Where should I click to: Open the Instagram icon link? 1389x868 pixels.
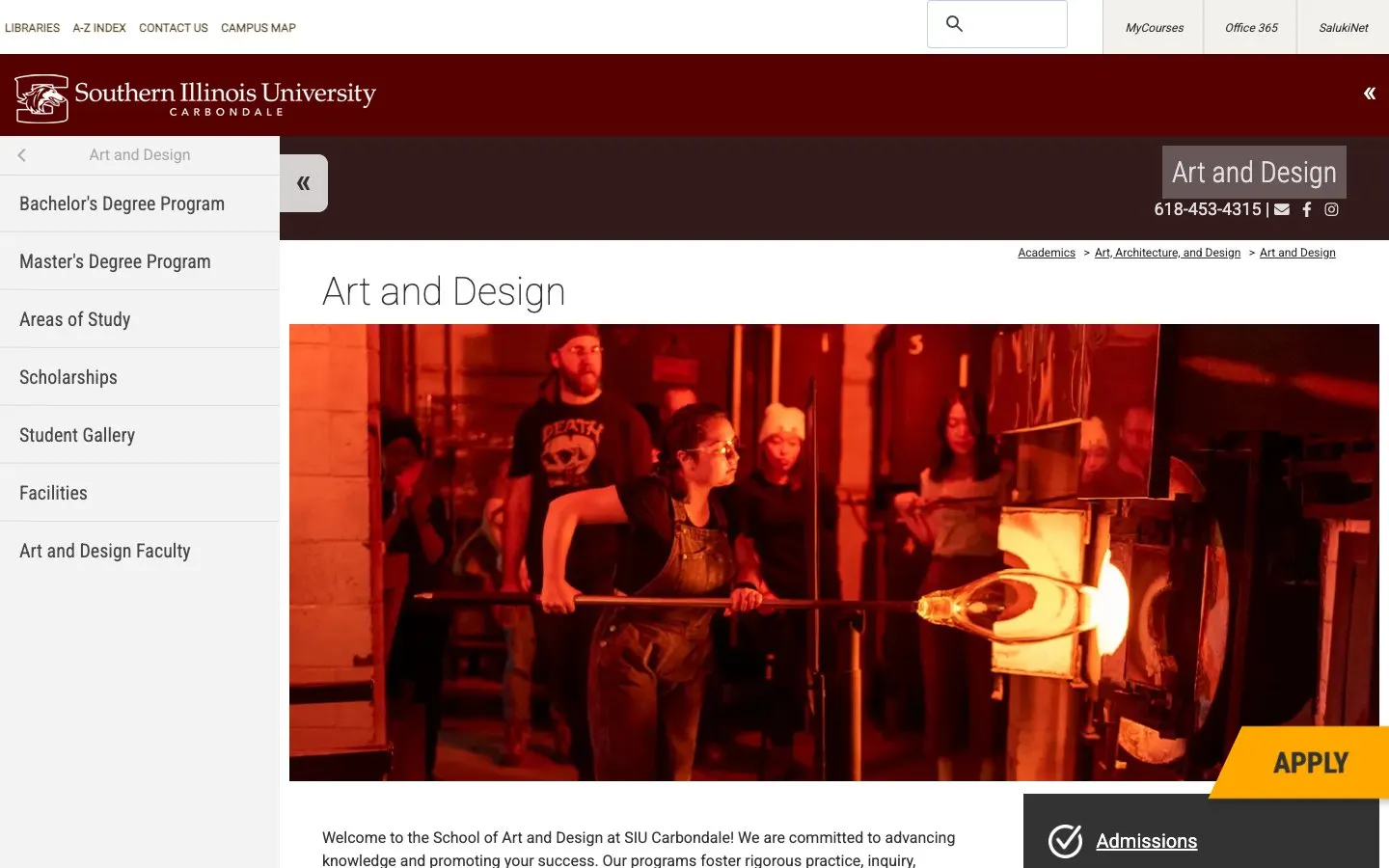pos(1331,209)
